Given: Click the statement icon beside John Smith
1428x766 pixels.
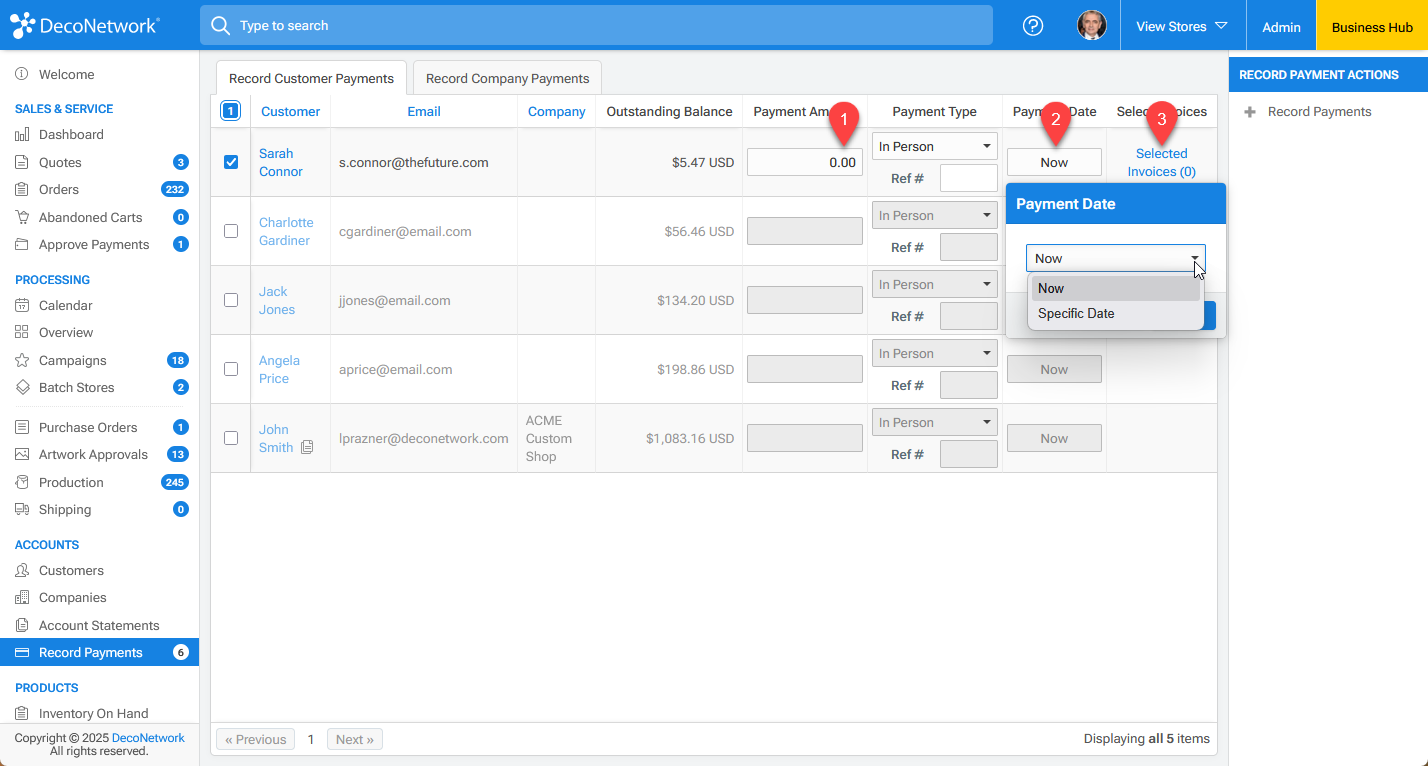Looking at the screenshot, I should tap(307, 447).
